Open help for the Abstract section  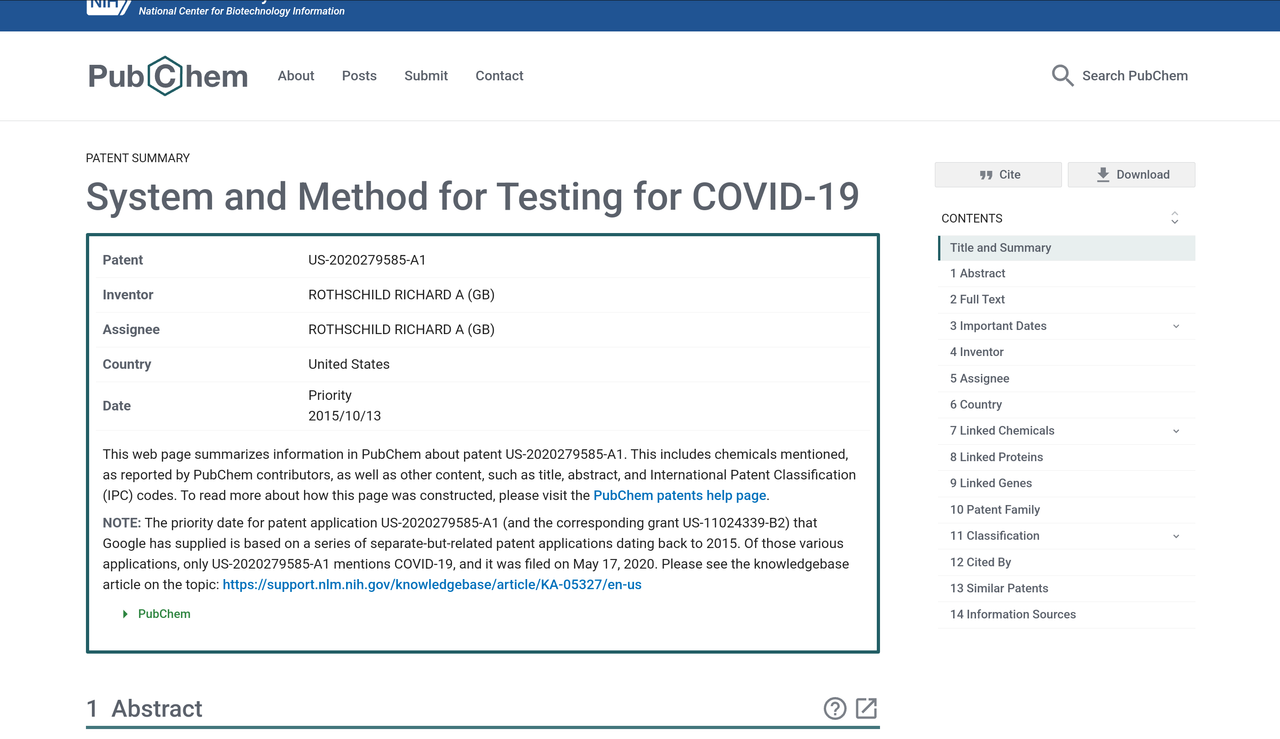point(835,709)
